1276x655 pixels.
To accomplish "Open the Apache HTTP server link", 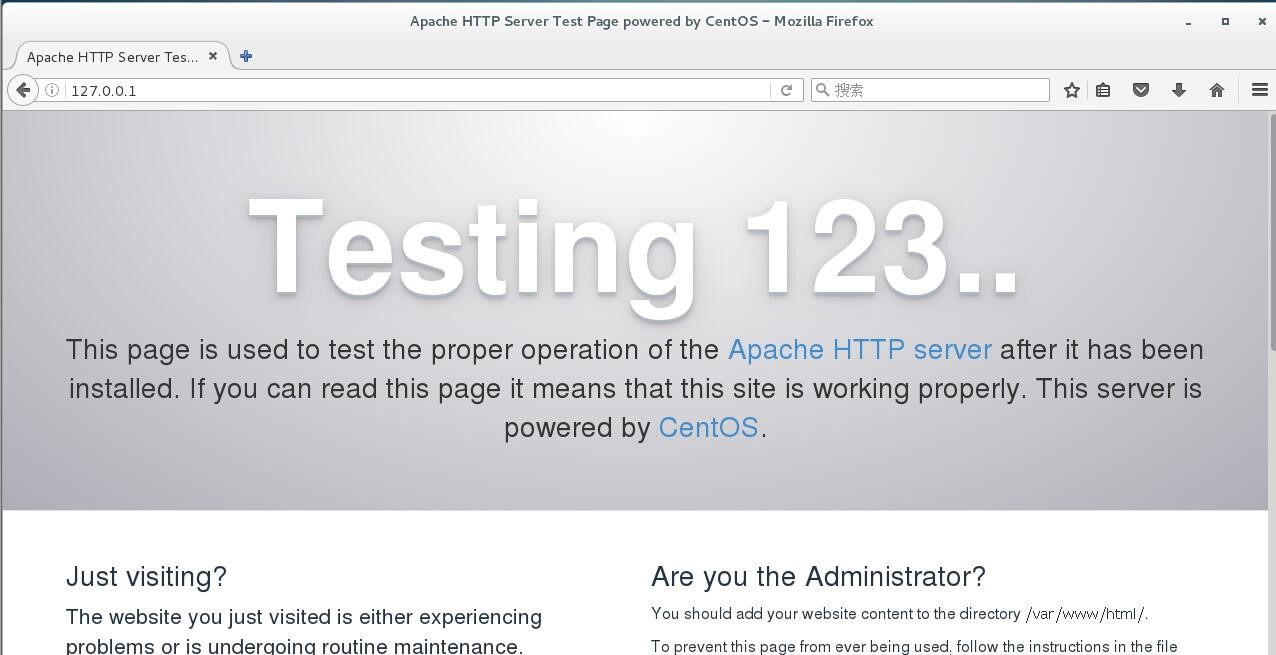I will coord(860,350).
